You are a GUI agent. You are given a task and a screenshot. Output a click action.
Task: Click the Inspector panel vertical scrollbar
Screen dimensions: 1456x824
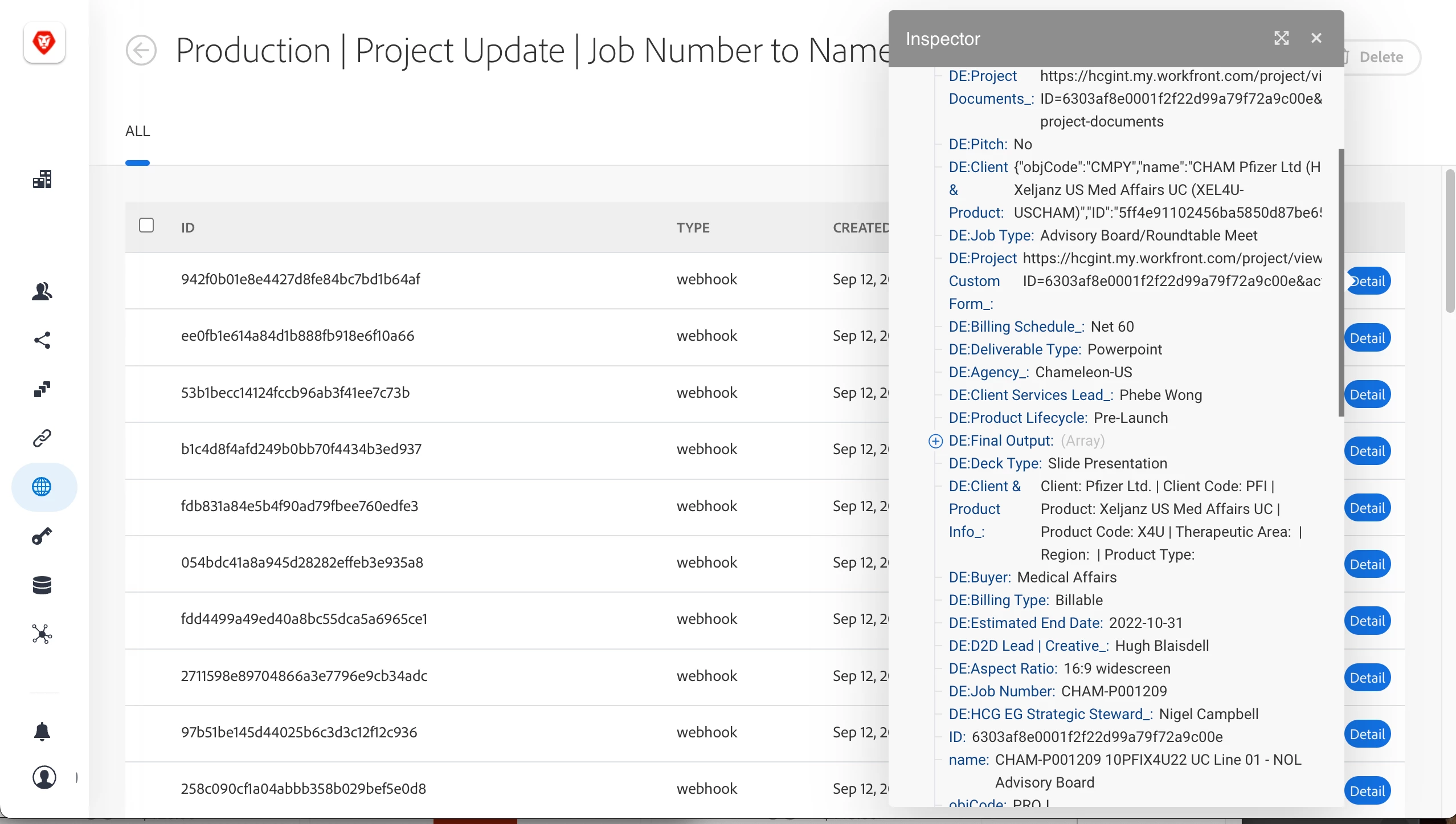tap(1341, 282)
